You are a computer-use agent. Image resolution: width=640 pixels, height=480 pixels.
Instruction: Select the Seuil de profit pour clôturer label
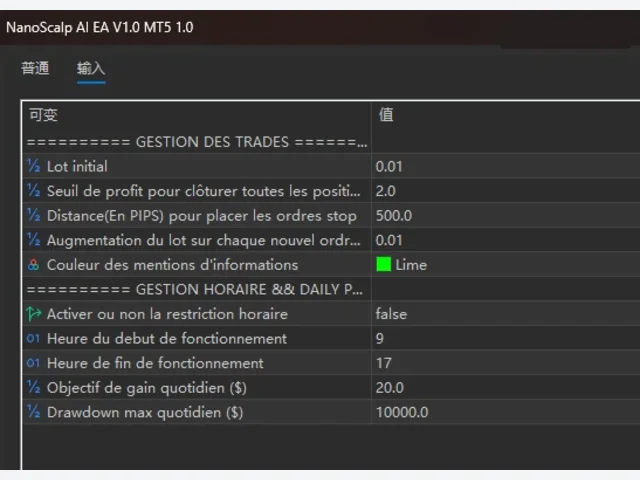click(x=204, y=191)
